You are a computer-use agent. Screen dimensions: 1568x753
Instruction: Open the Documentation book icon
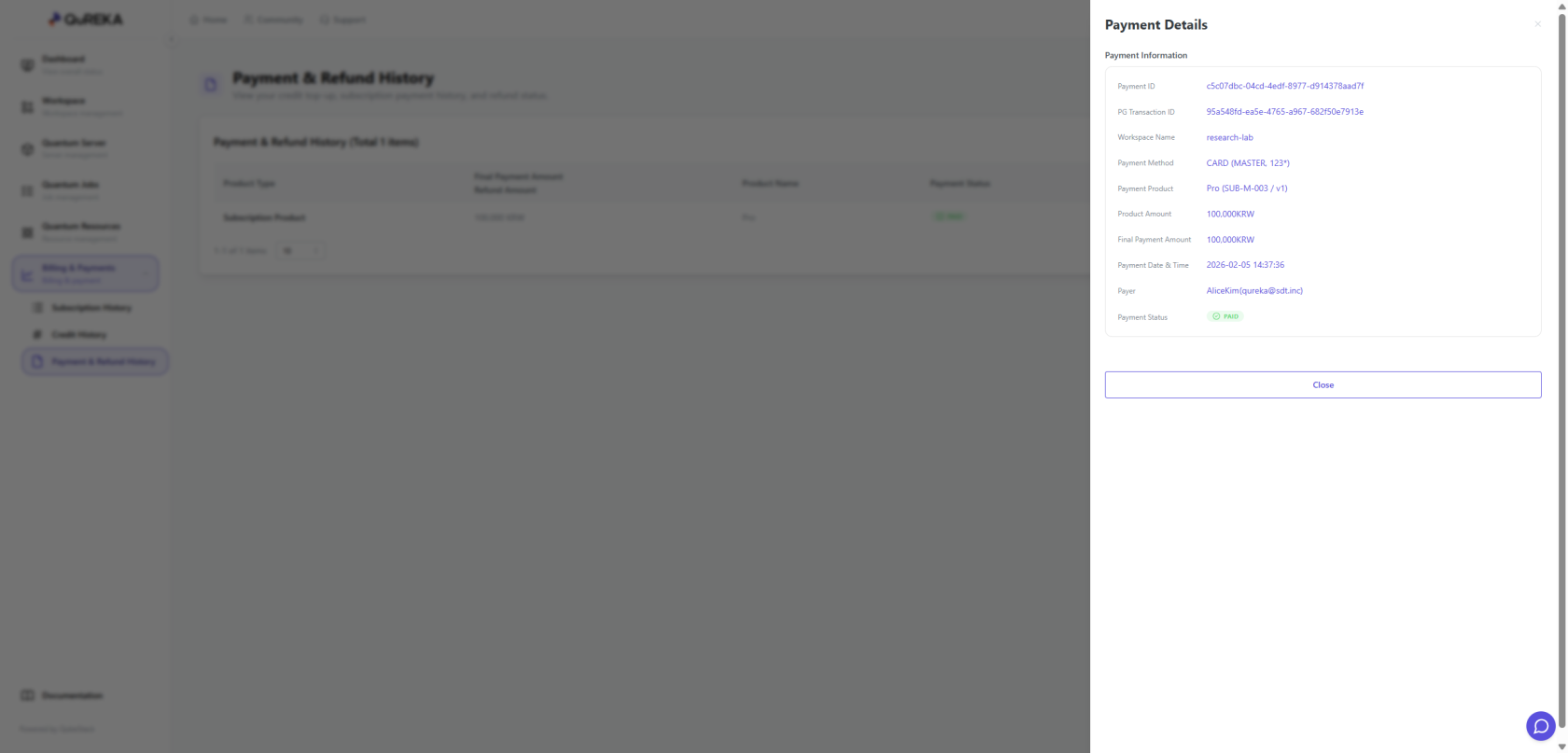coord(27,696)
